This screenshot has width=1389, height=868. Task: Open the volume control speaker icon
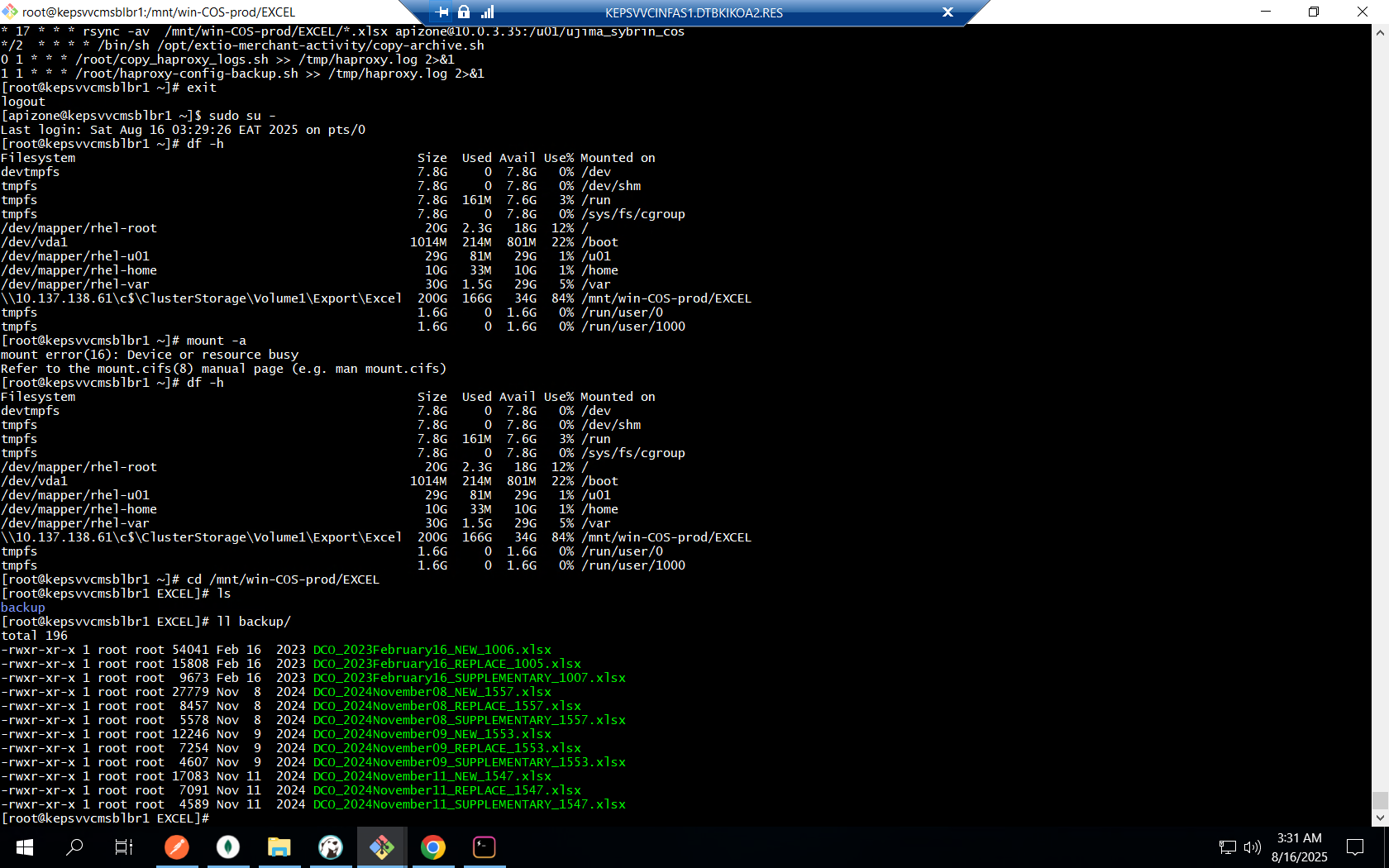coord(1253,847)
